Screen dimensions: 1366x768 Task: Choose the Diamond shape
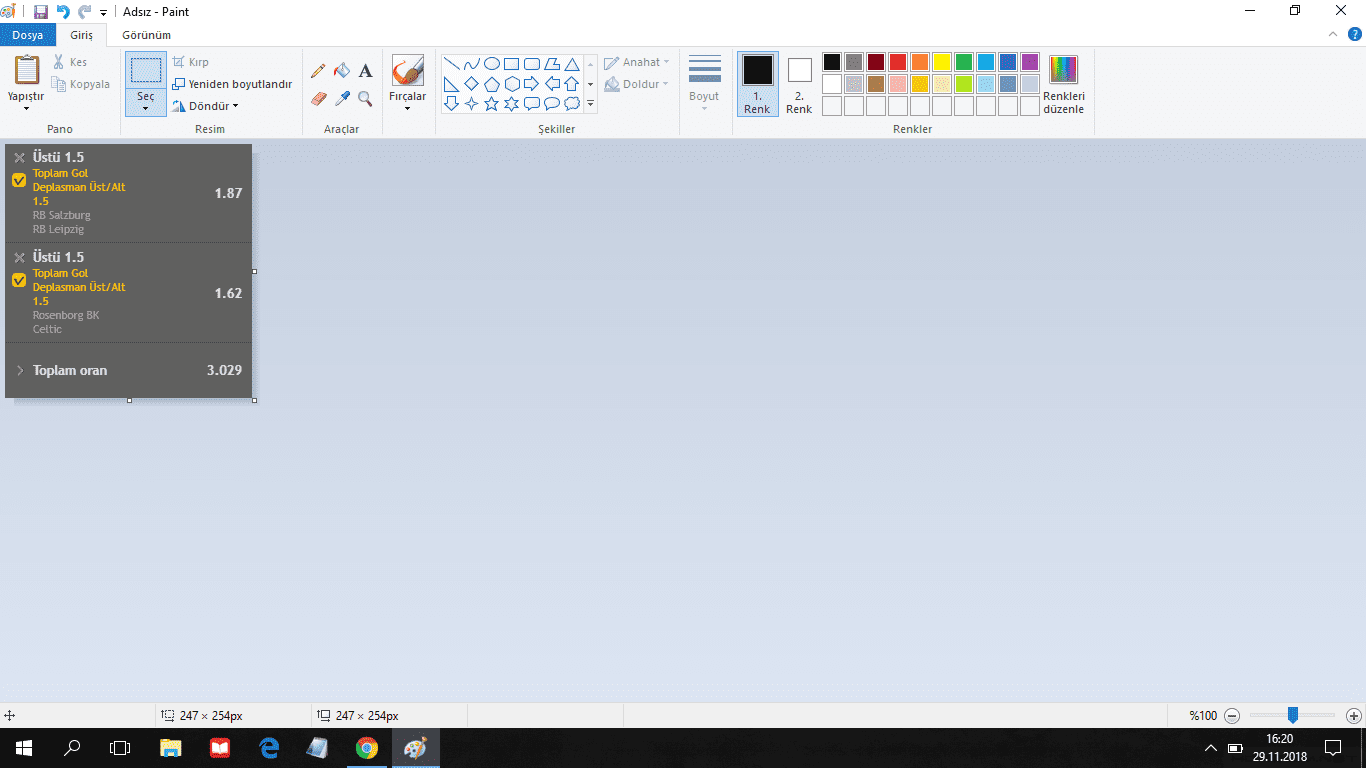click(x=472, y=83)
